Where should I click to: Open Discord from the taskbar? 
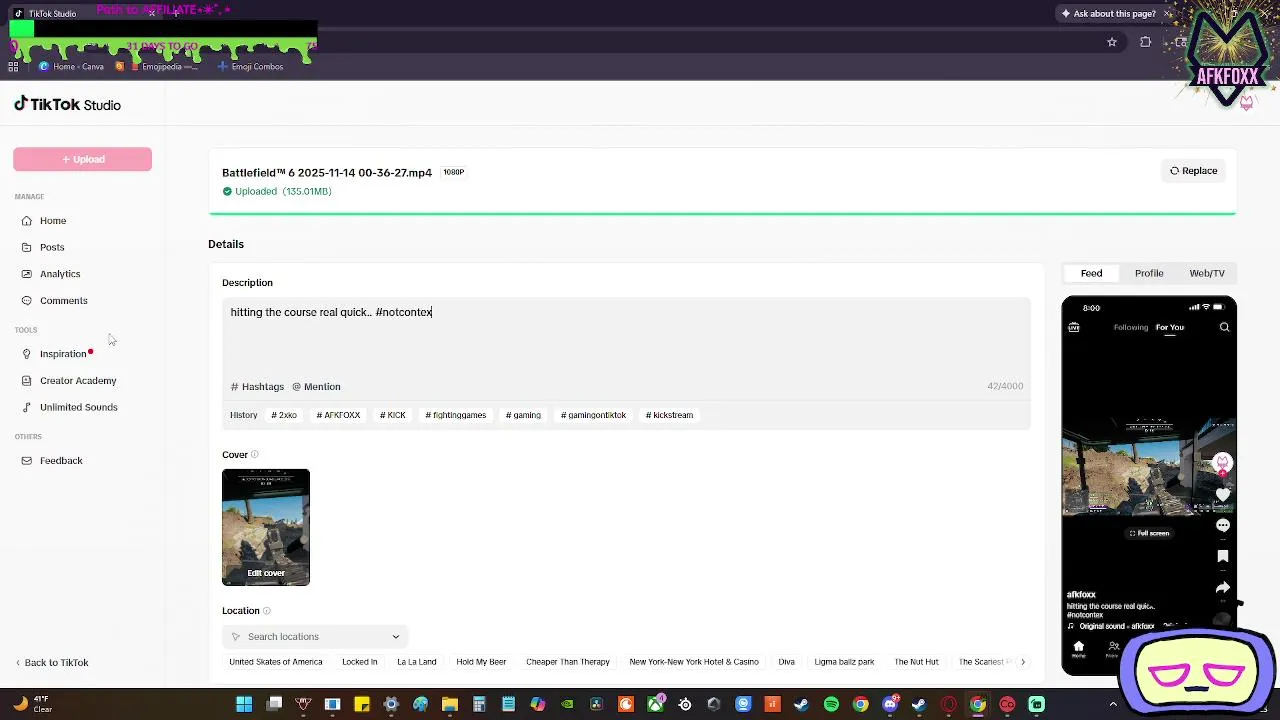click(x=890, y=704)
